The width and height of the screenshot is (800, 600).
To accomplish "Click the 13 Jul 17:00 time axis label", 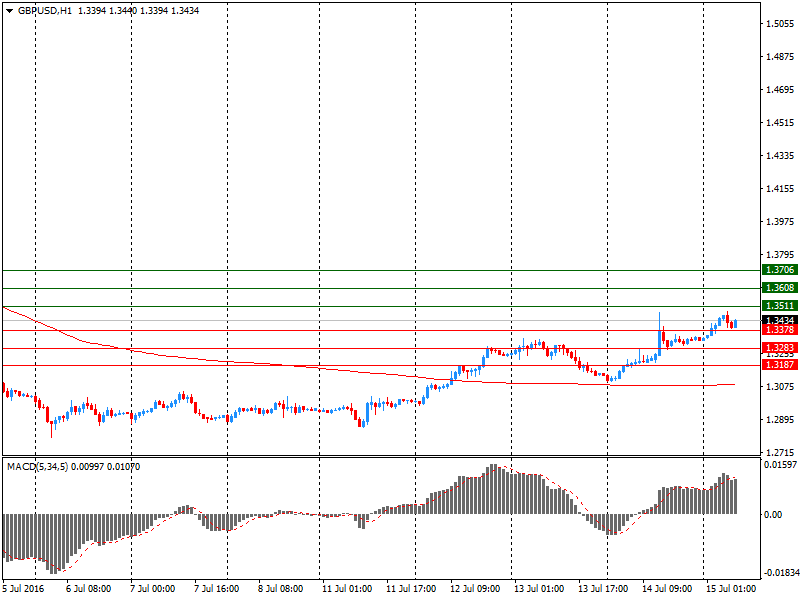I will 603,589.
